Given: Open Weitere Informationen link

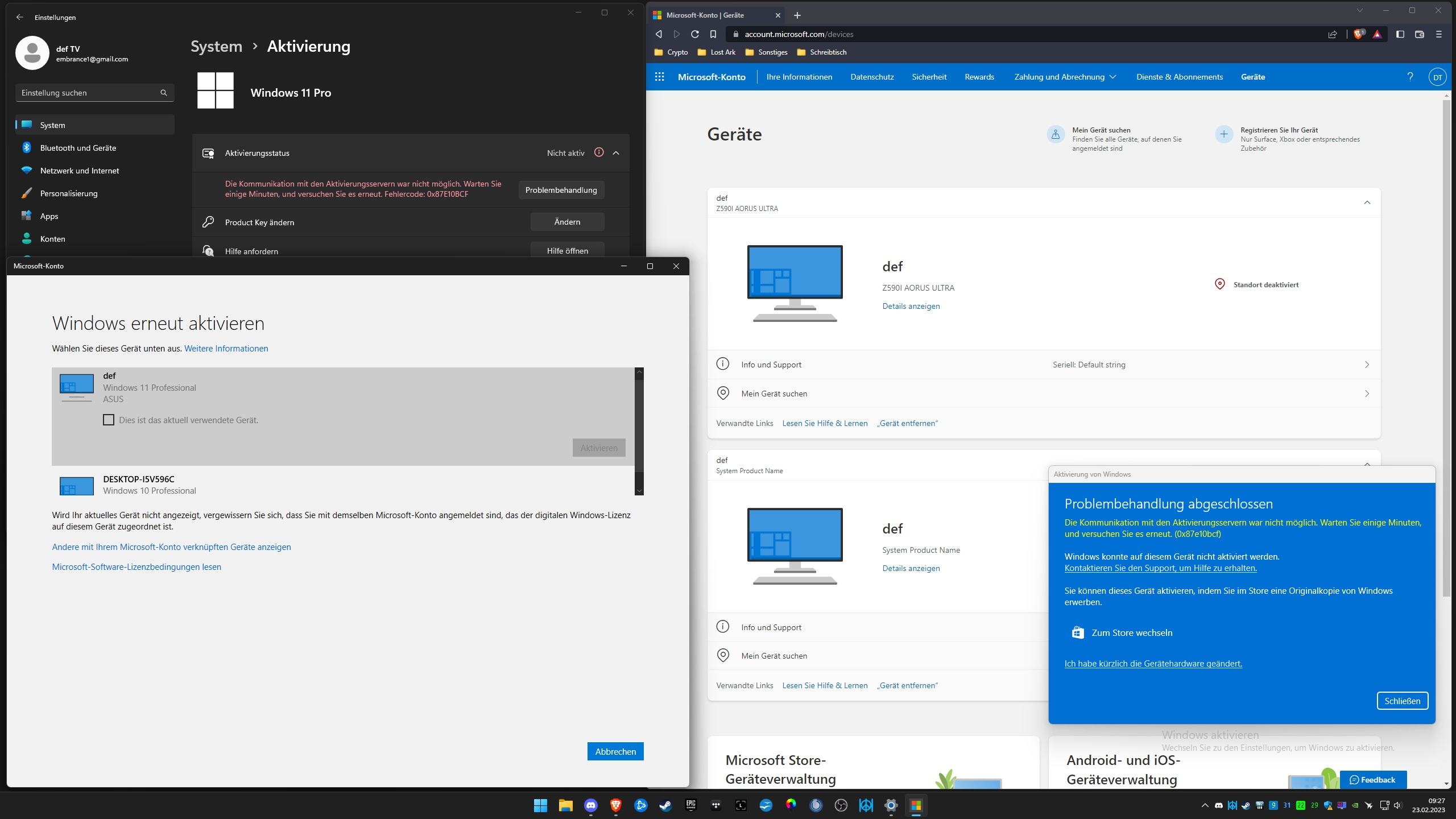Looking at the screenshot, I should tap(226, 348).
